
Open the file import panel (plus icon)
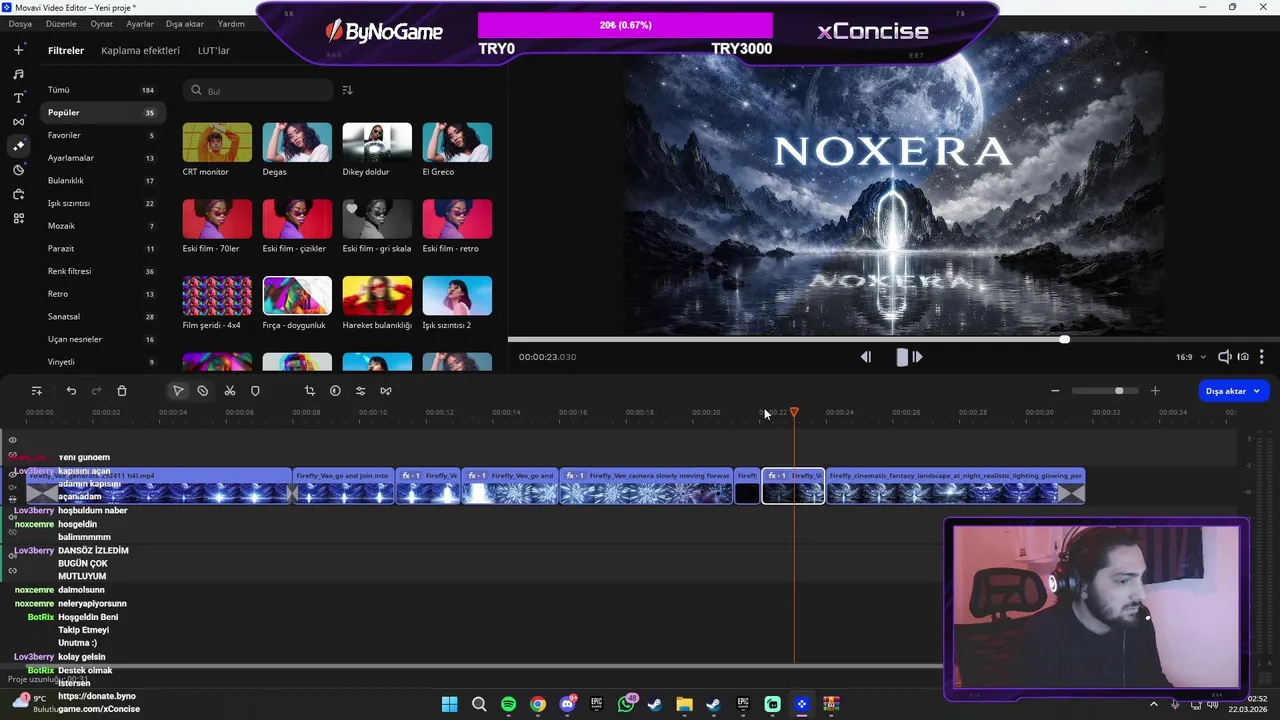pos(19,50)
